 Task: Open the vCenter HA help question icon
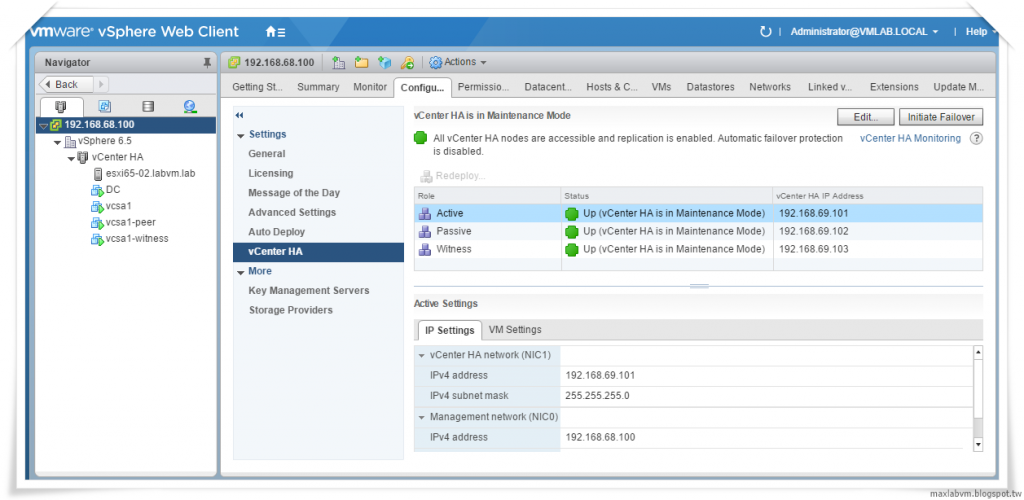[976, 138]
